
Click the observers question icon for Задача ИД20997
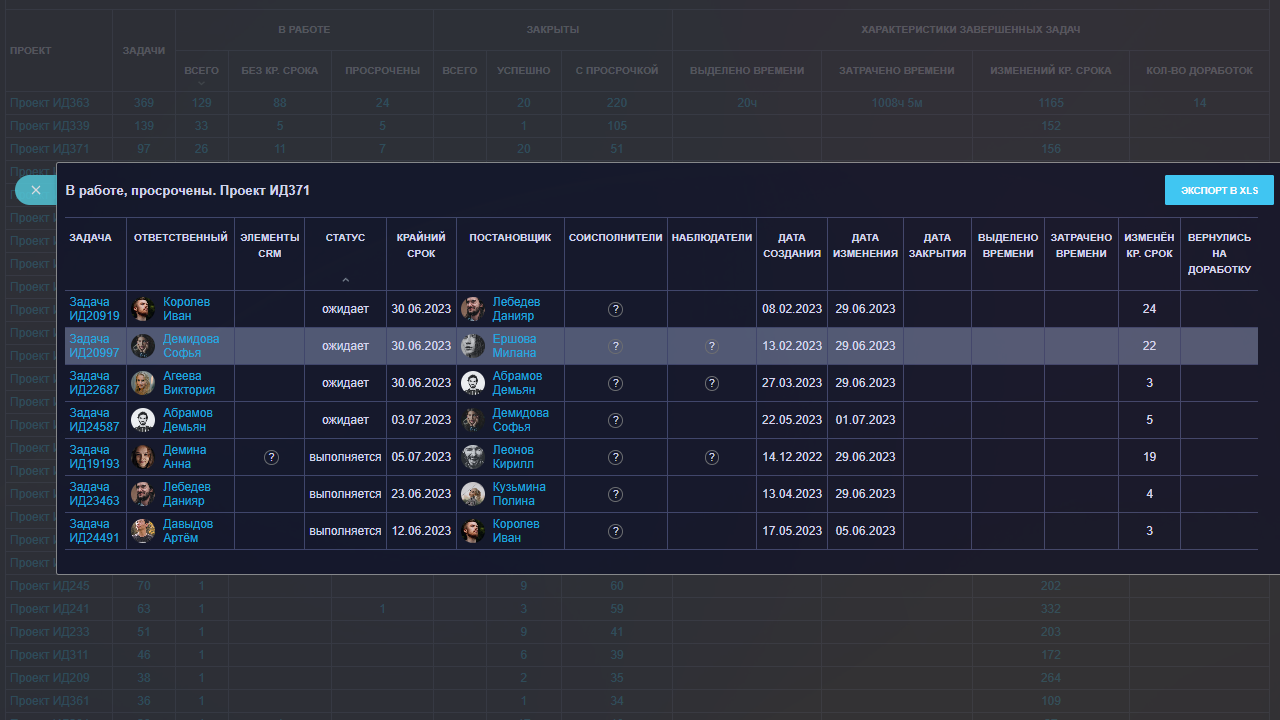712,346
